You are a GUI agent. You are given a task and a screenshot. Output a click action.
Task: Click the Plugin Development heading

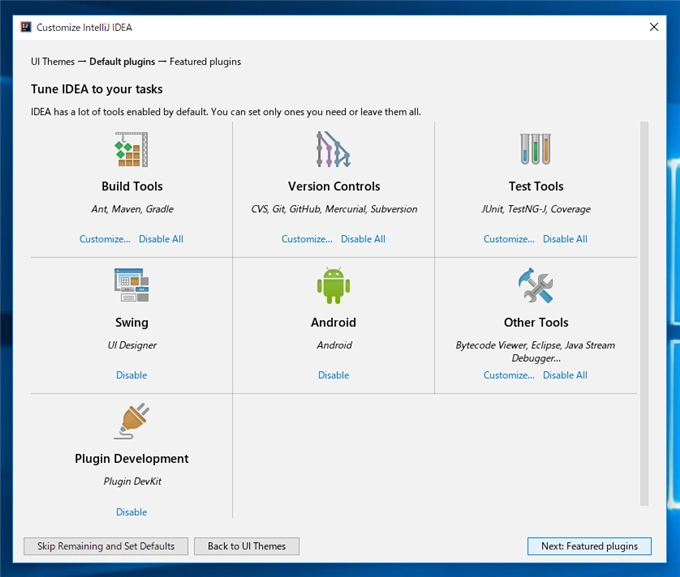pyautogui.click(x=131, y=459)
